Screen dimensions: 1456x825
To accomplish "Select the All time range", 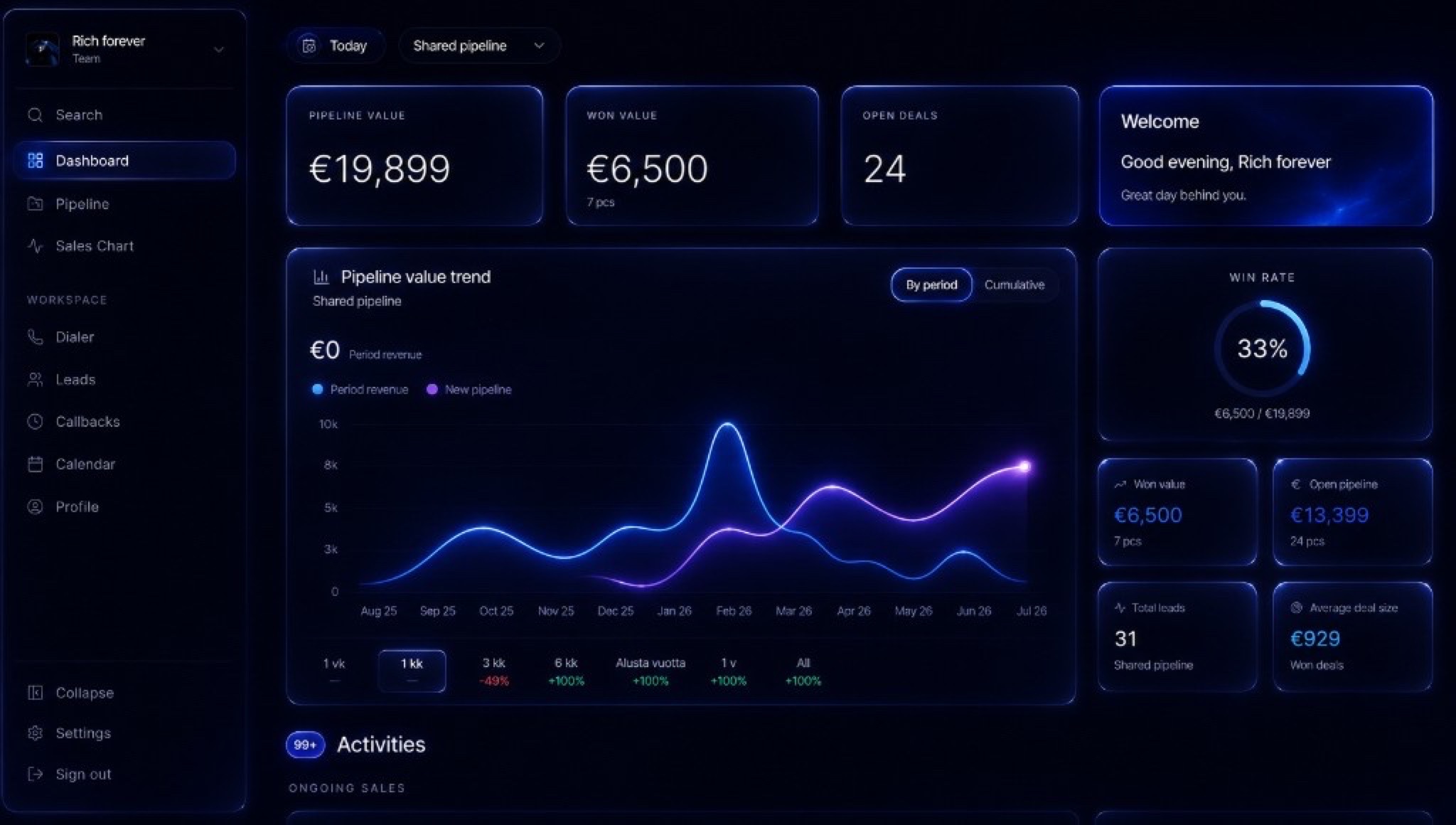I will click(x=803, y=671).
